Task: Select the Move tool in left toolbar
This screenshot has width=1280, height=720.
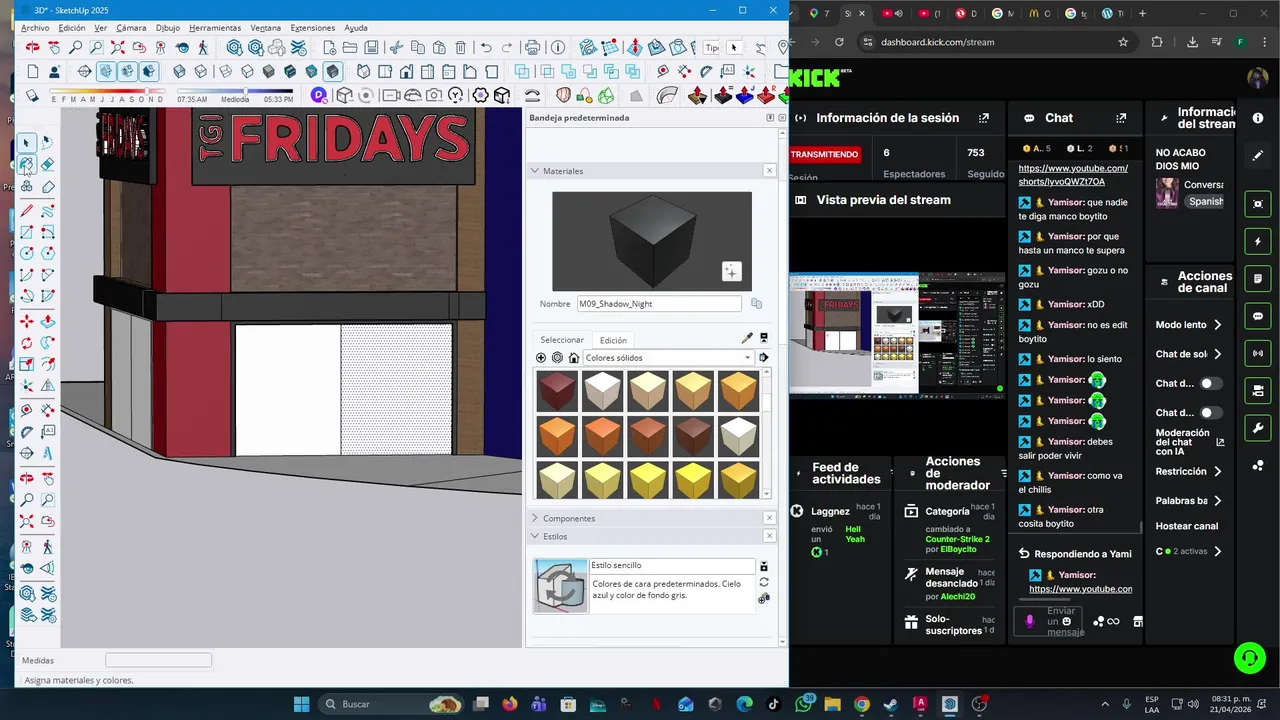Action: click(26, 321)
